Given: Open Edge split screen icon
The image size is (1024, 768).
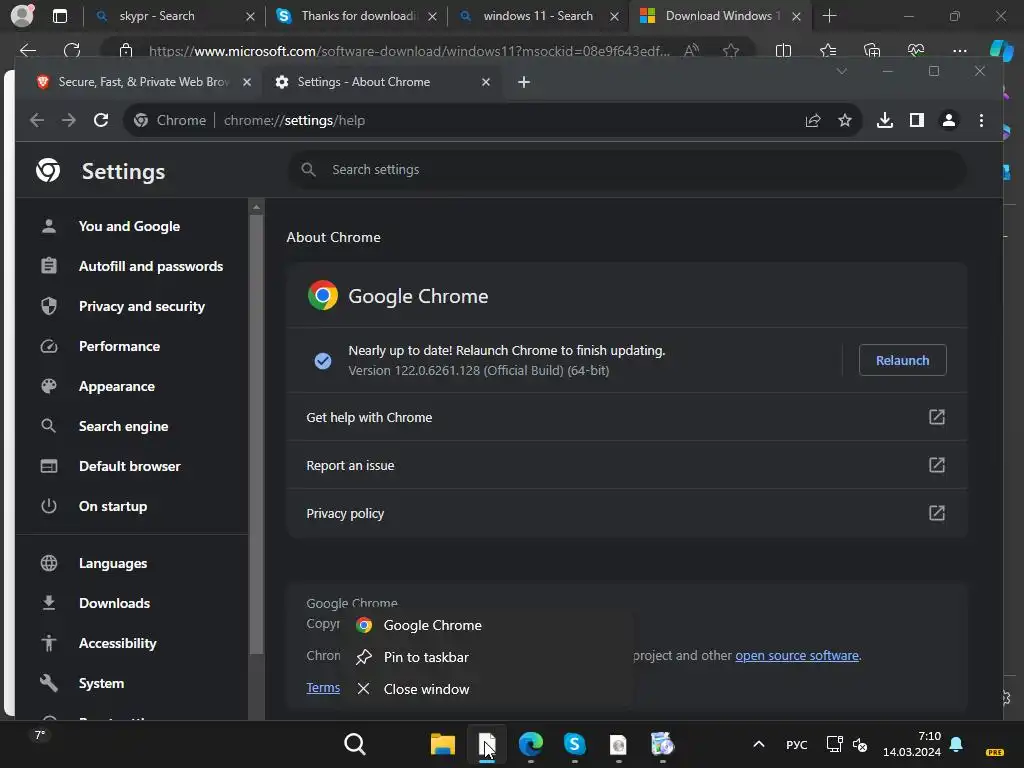Looking at the screenshot, I should point(783,50).
